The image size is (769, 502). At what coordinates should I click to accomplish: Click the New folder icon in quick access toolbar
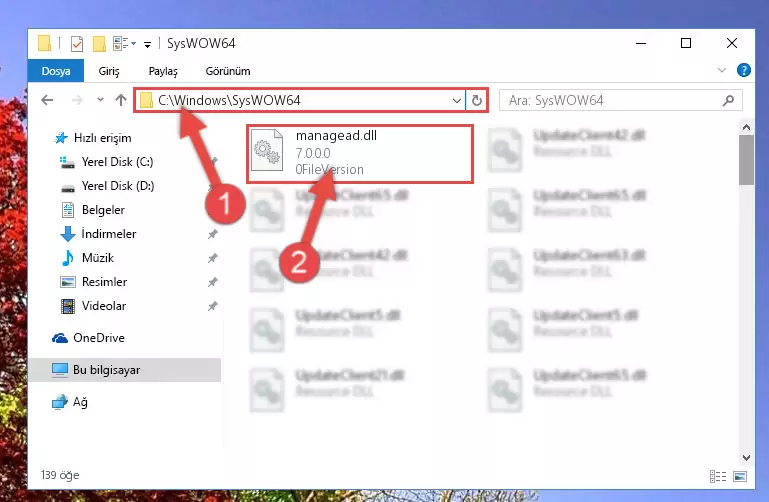click(99, 44)
